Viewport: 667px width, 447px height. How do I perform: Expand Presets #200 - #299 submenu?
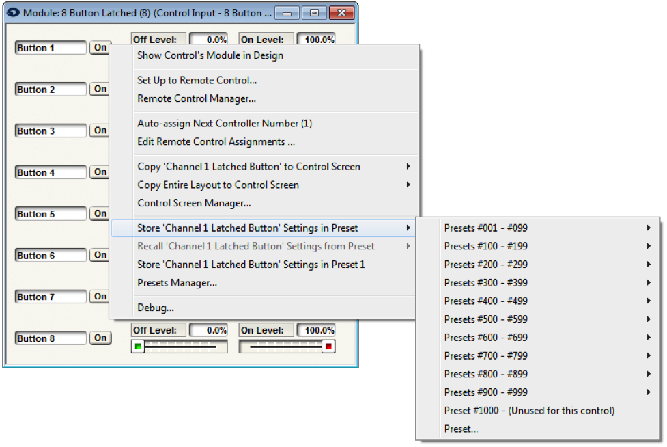(x=538, y=264)
